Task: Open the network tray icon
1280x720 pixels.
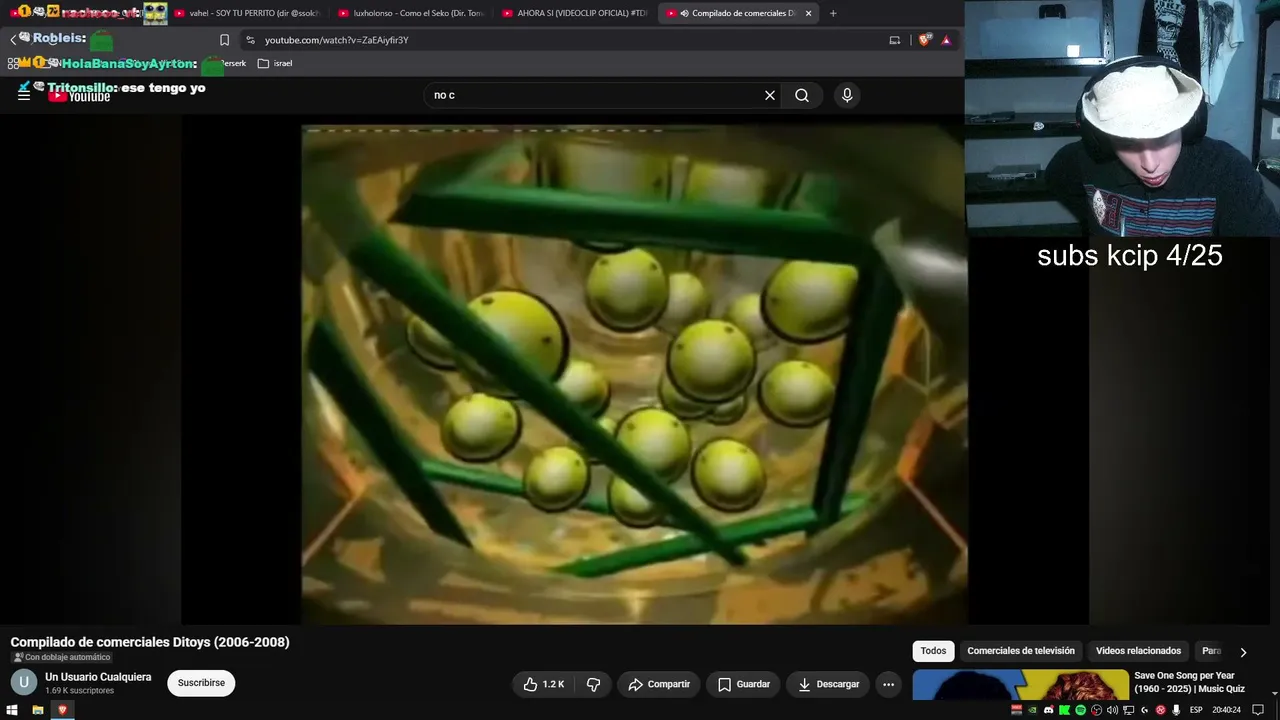Action: (1128, 710)
